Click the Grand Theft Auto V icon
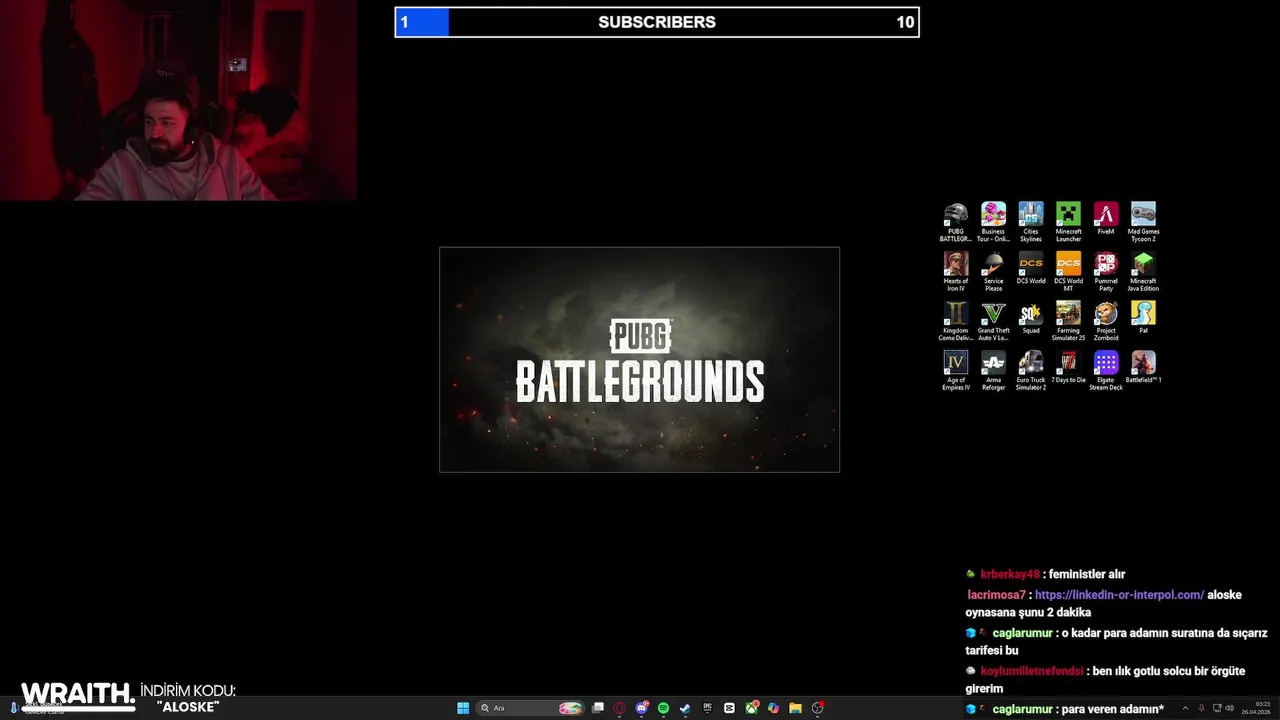 click(x=993, y=321)
